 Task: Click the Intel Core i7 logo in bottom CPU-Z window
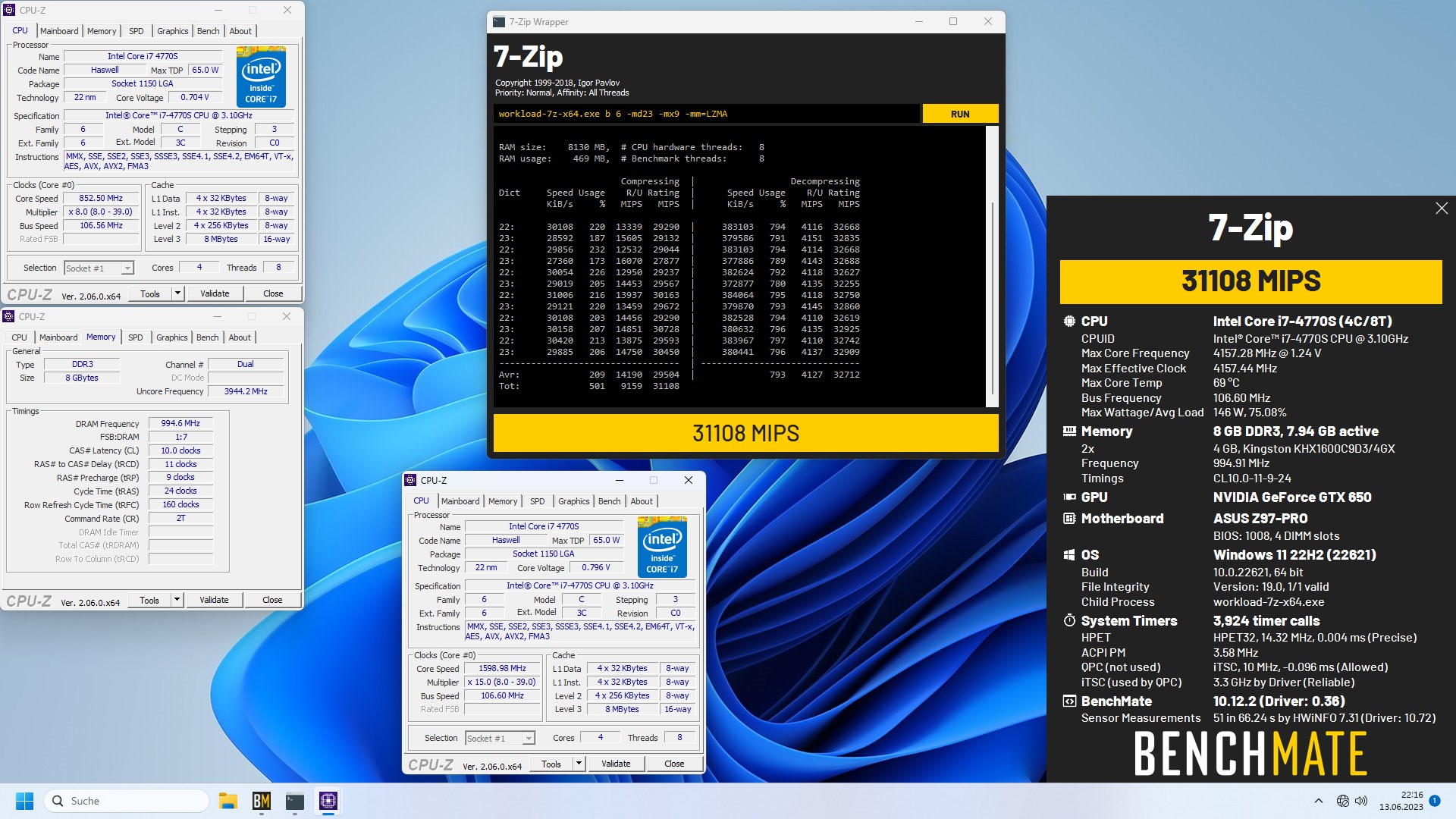tap(662, 547)
